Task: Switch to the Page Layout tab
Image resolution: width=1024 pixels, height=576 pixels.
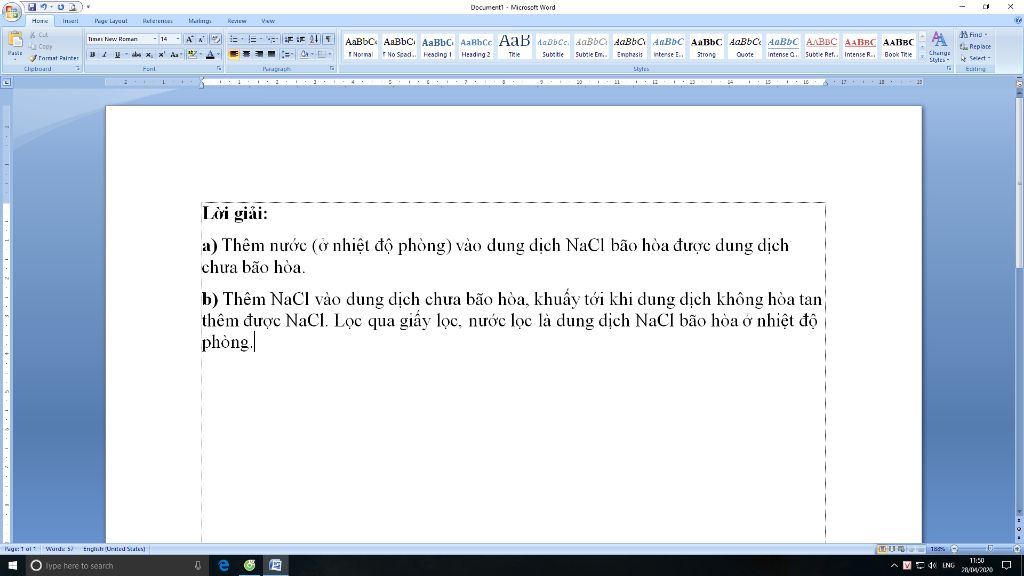Action: pyautogui.click(x=110, y=21)
